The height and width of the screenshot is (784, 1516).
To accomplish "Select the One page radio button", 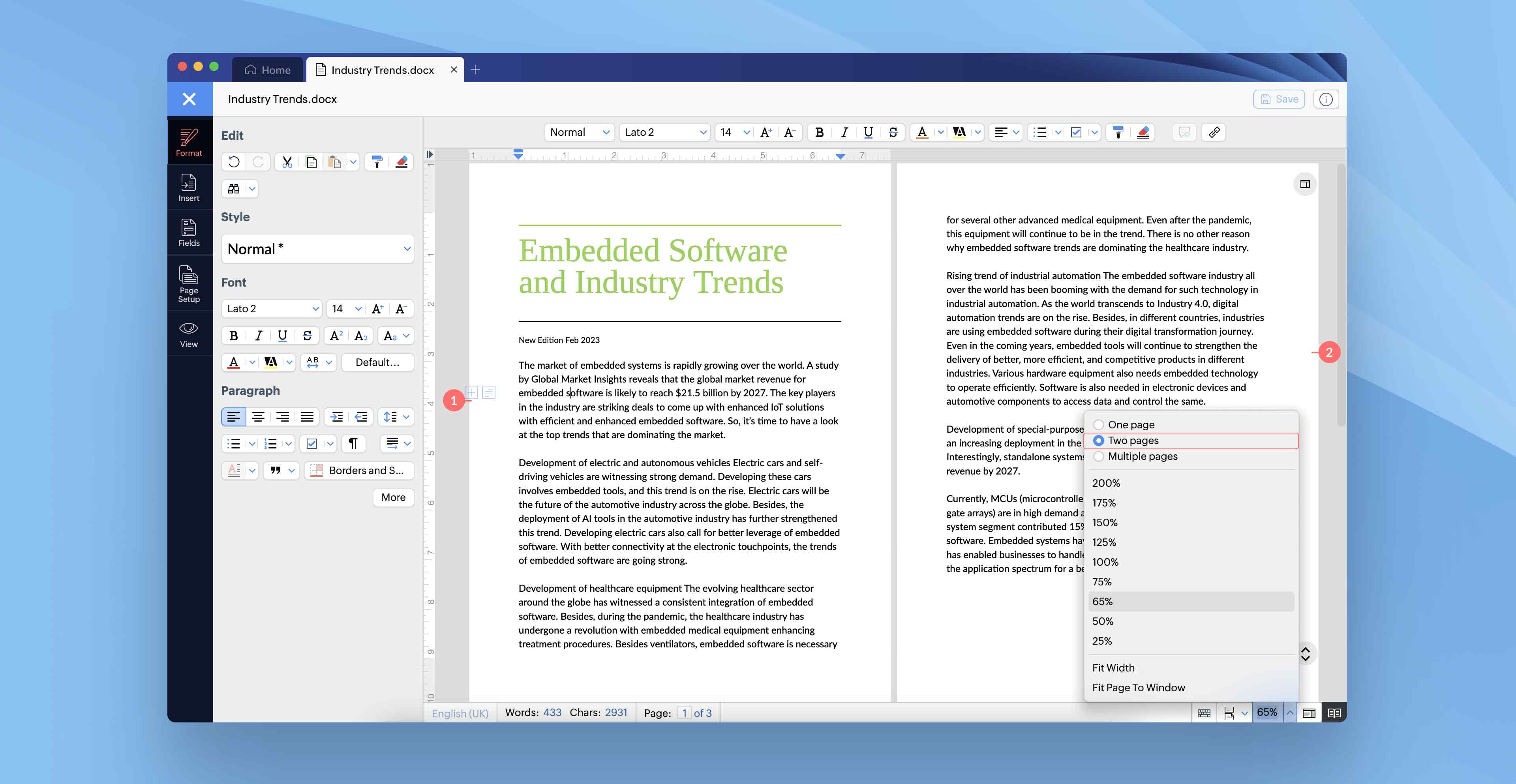I will (1098, 423).
